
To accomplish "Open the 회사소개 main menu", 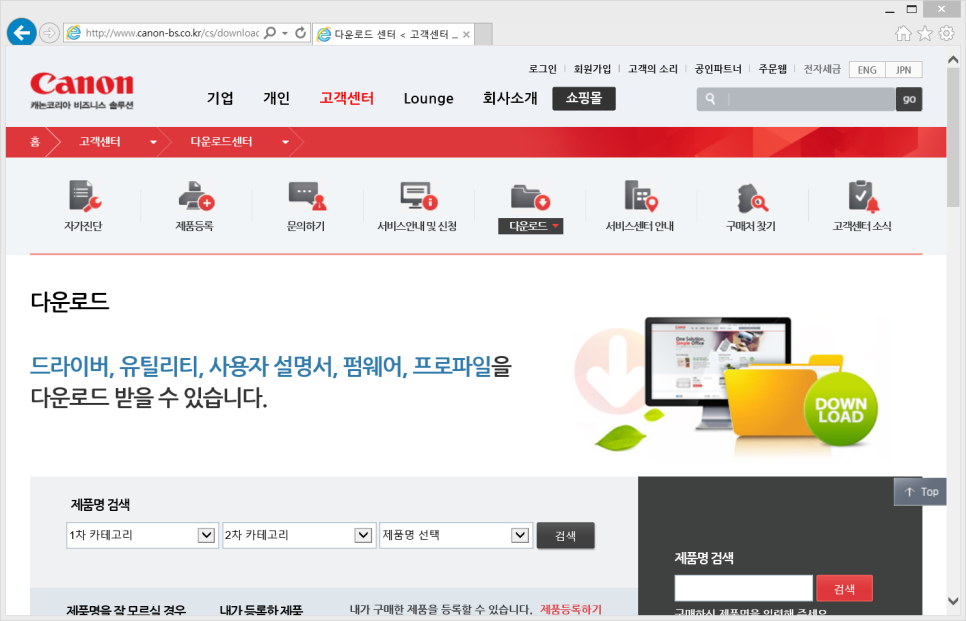I will click(x=510, y=99).
